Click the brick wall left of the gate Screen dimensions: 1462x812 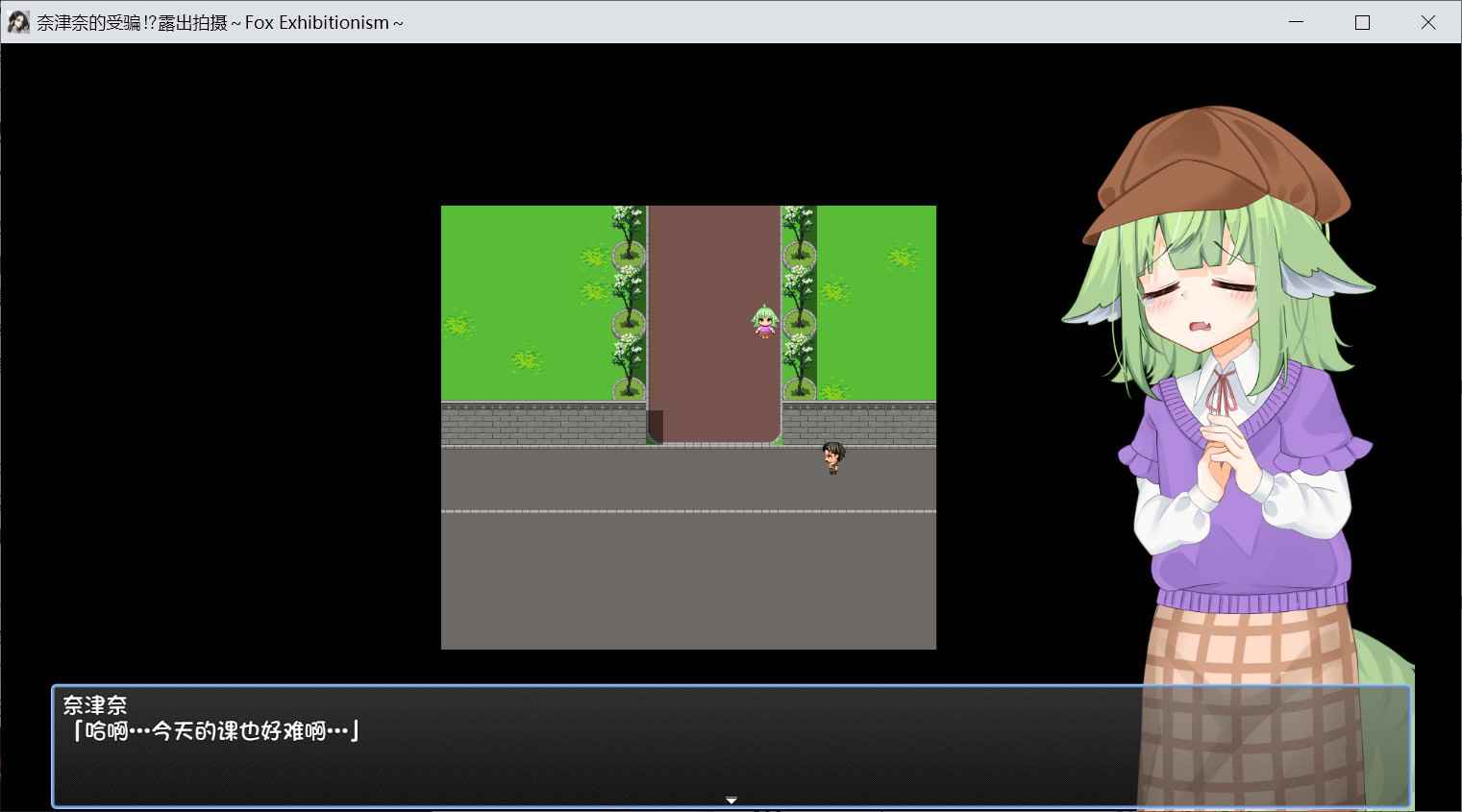pos(543,424)
